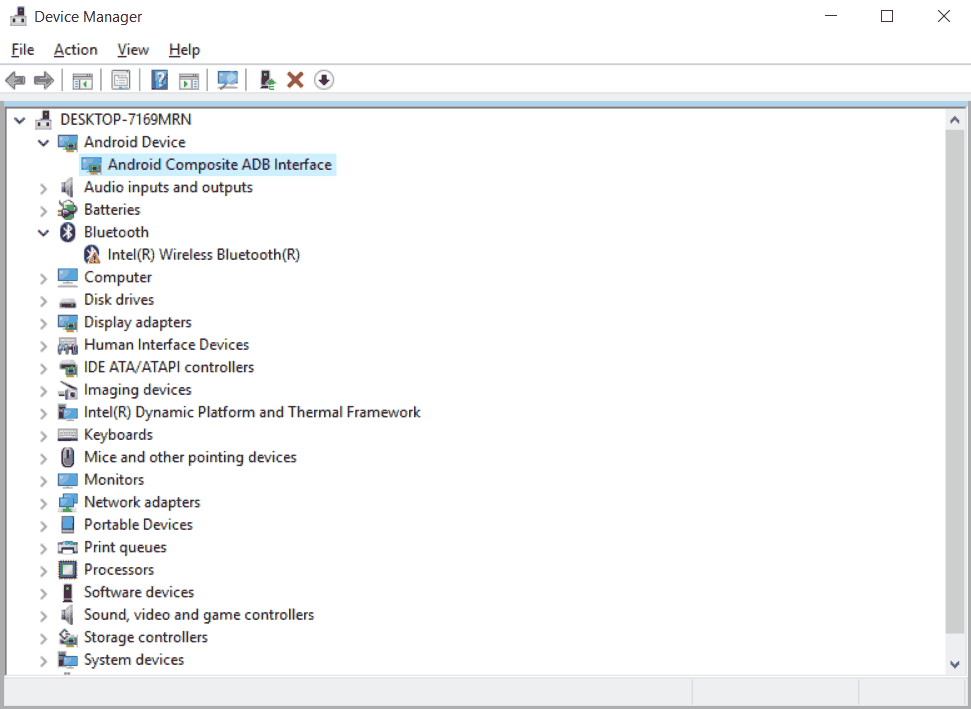The width and height of the screenshot is (971, 709).
Task: Click the blue Help question mark icon
Action: tap(160, 80)
